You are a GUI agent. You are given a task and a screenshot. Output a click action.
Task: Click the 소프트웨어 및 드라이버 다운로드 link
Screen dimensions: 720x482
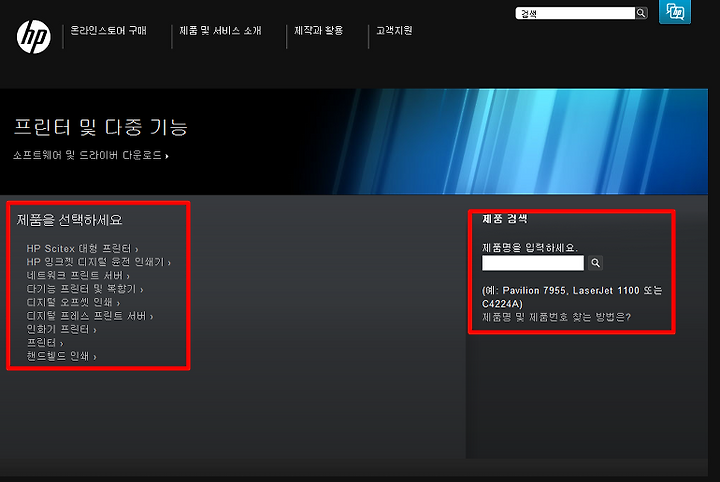coord(91,156)
